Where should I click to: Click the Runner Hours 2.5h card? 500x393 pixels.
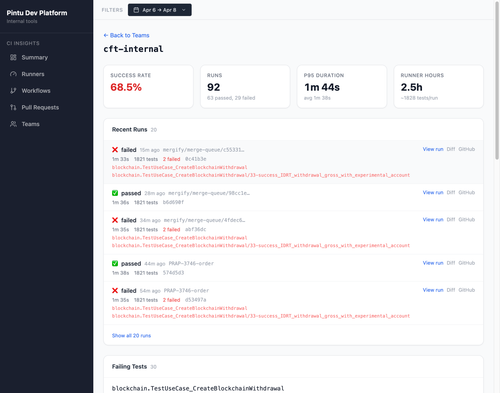point(439,86)
